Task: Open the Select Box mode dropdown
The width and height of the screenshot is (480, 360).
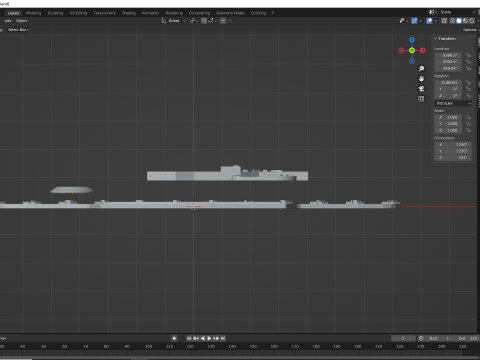Action: (x=18, y=30)
